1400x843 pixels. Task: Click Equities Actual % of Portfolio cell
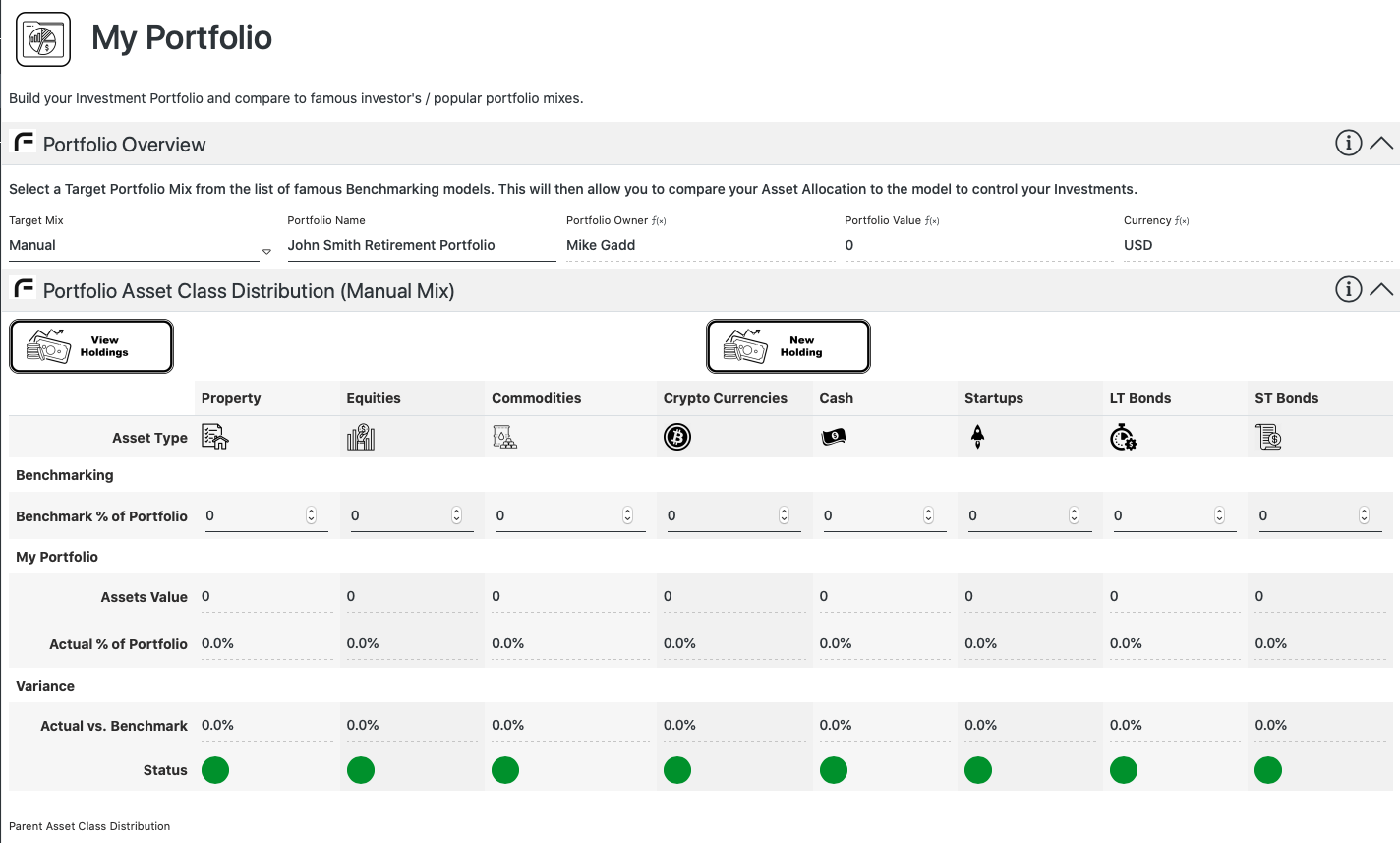[412, 644]
